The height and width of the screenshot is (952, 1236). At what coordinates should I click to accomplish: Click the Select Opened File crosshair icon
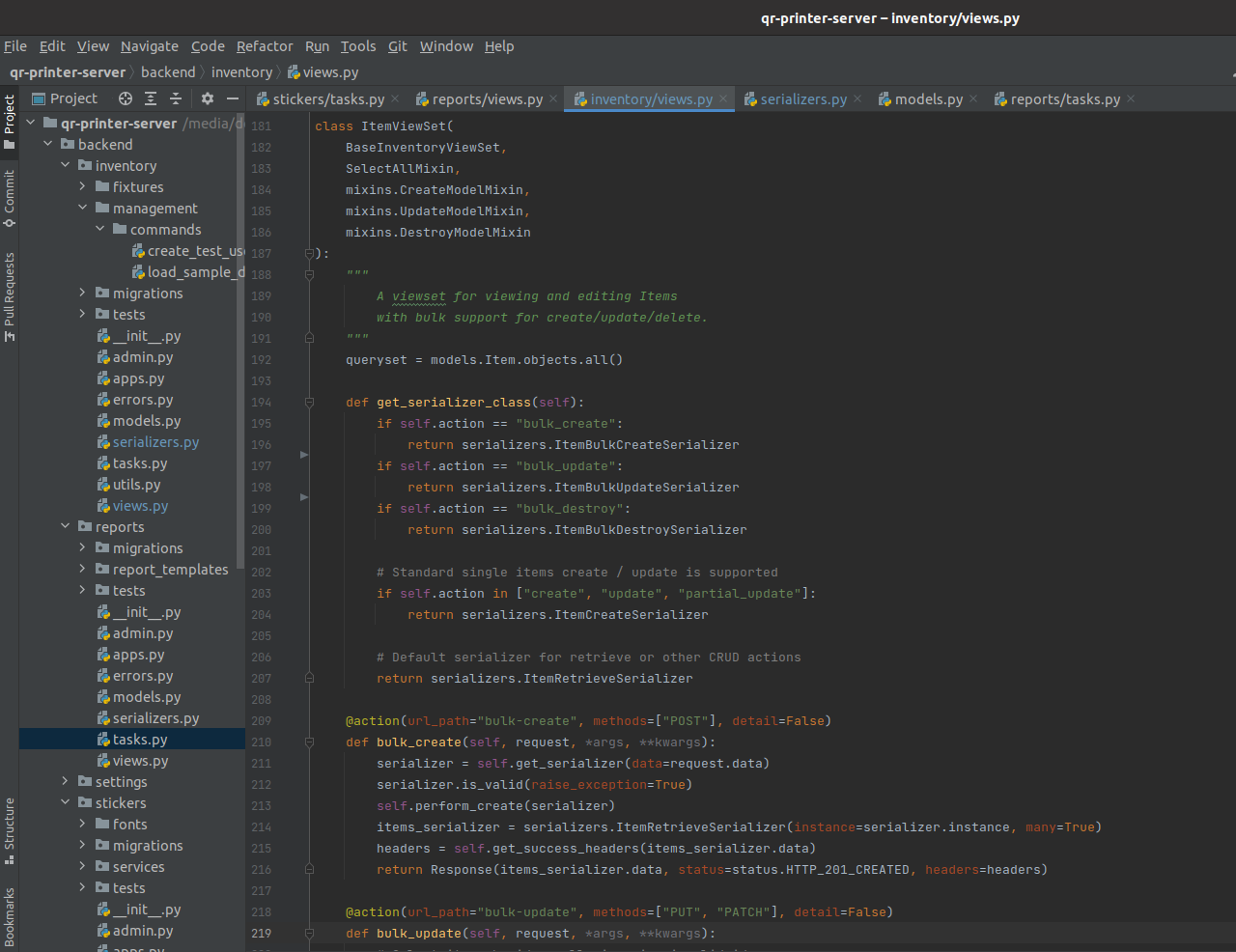[x=126, y=98]
